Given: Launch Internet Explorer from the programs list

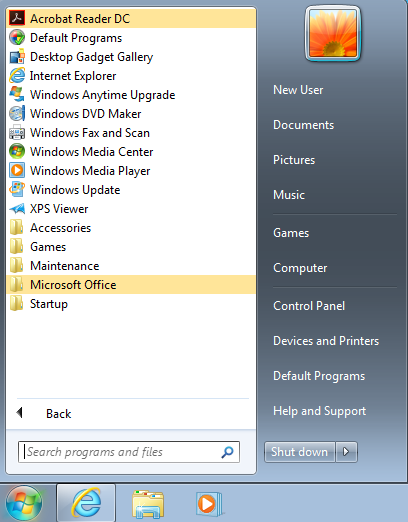Looking at the screenshot, I should [x=131, y=76].
